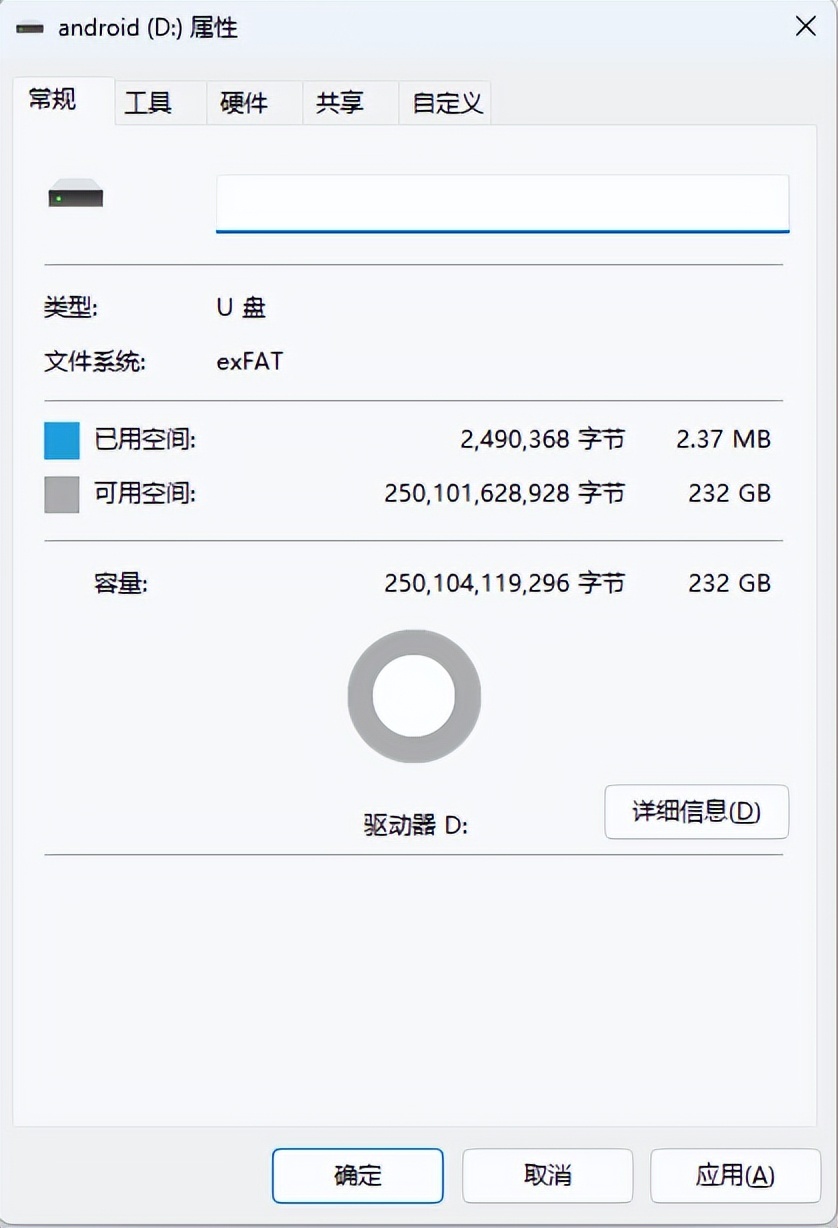Click the 2.37 MB used space value
This screenshot has width=838, height=1228.
click(723, 439)
